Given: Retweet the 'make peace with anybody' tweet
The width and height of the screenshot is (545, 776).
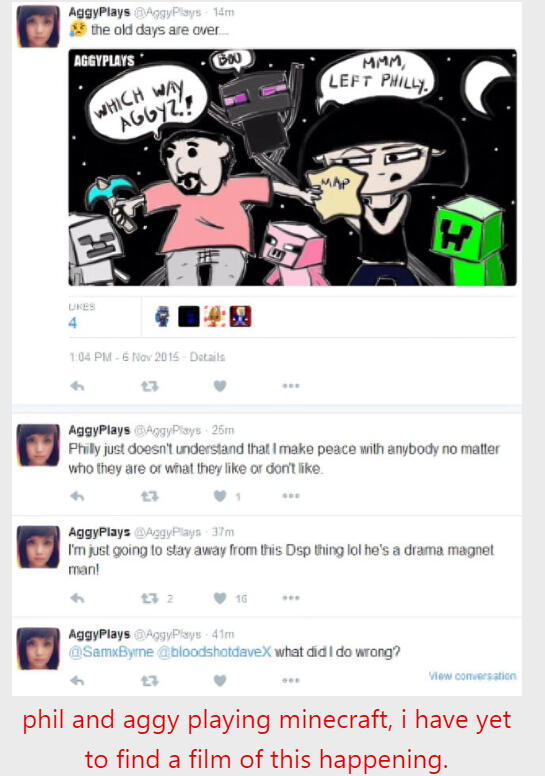Looking at the screenshot, I should click(149, 496).
